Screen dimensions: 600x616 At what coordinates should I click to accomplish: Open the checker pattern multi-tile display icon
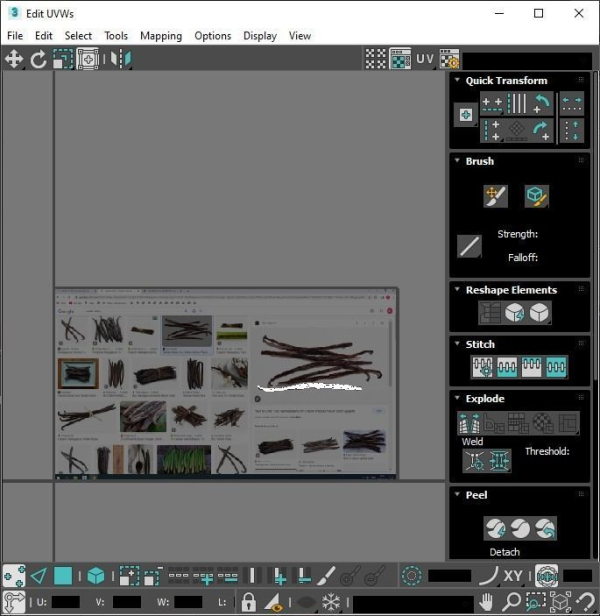point(376,59)
